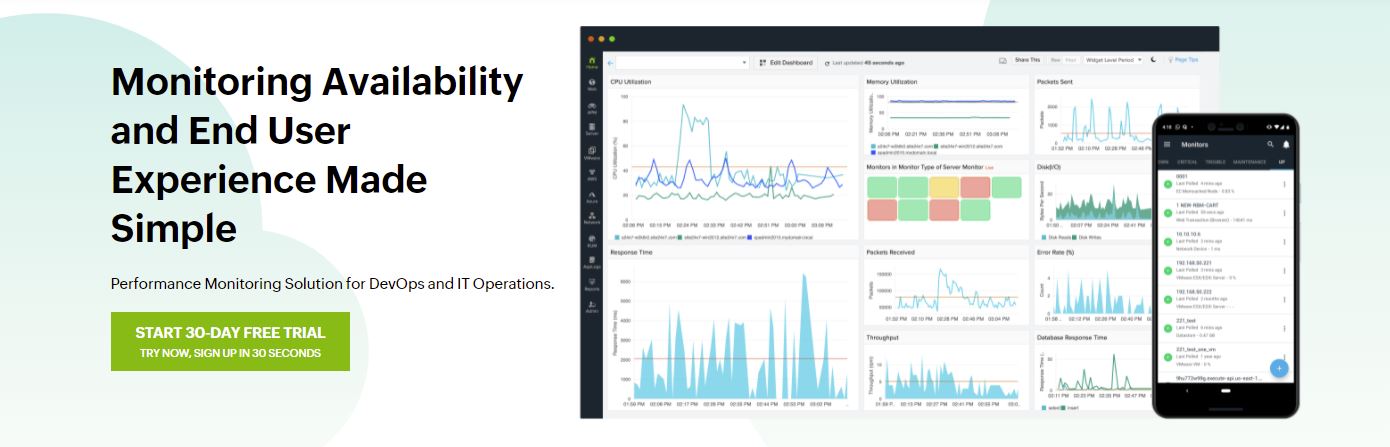1390x447 pixels.
Task: Tap the blue plus floating button on phone
Action: (1278, 367)
